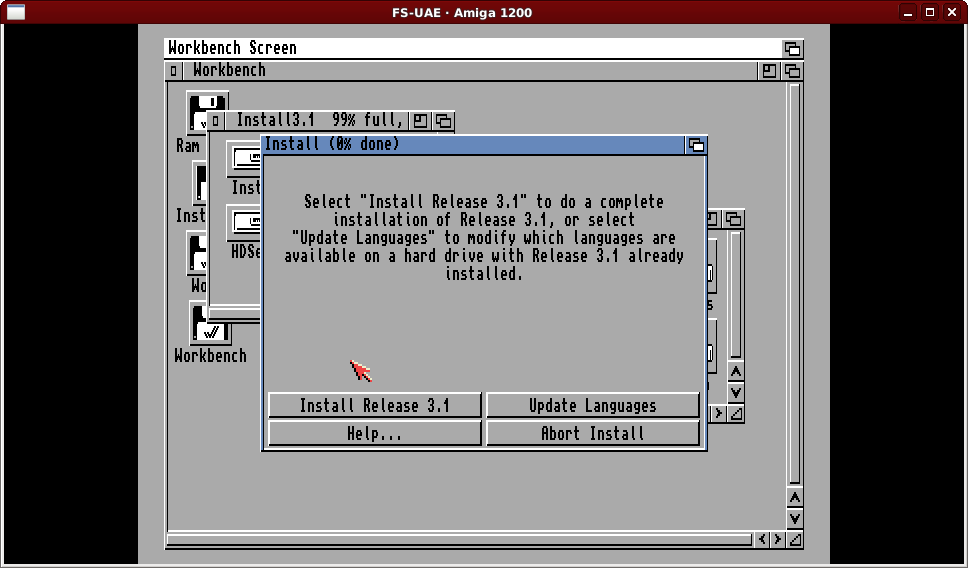The height and width of the screenshot is (568, 968).
Task: Click the depth gadget of the window behind the installer
Action: pyautogui.click(x=733, y=219)
